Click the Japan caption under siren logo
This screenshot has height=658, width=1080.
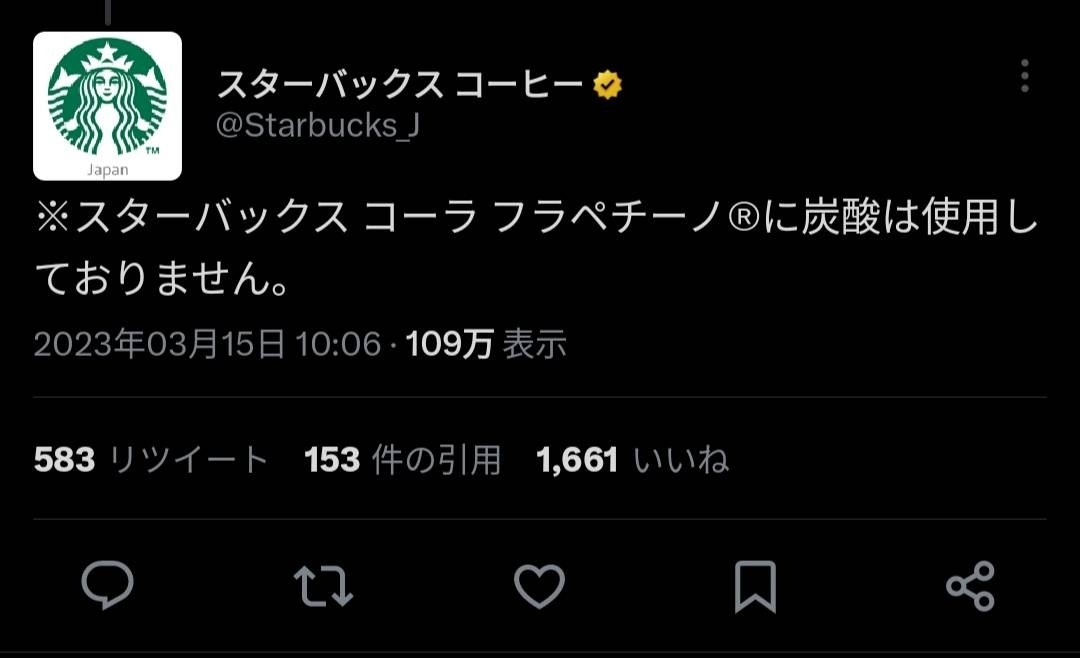[107, 169]
